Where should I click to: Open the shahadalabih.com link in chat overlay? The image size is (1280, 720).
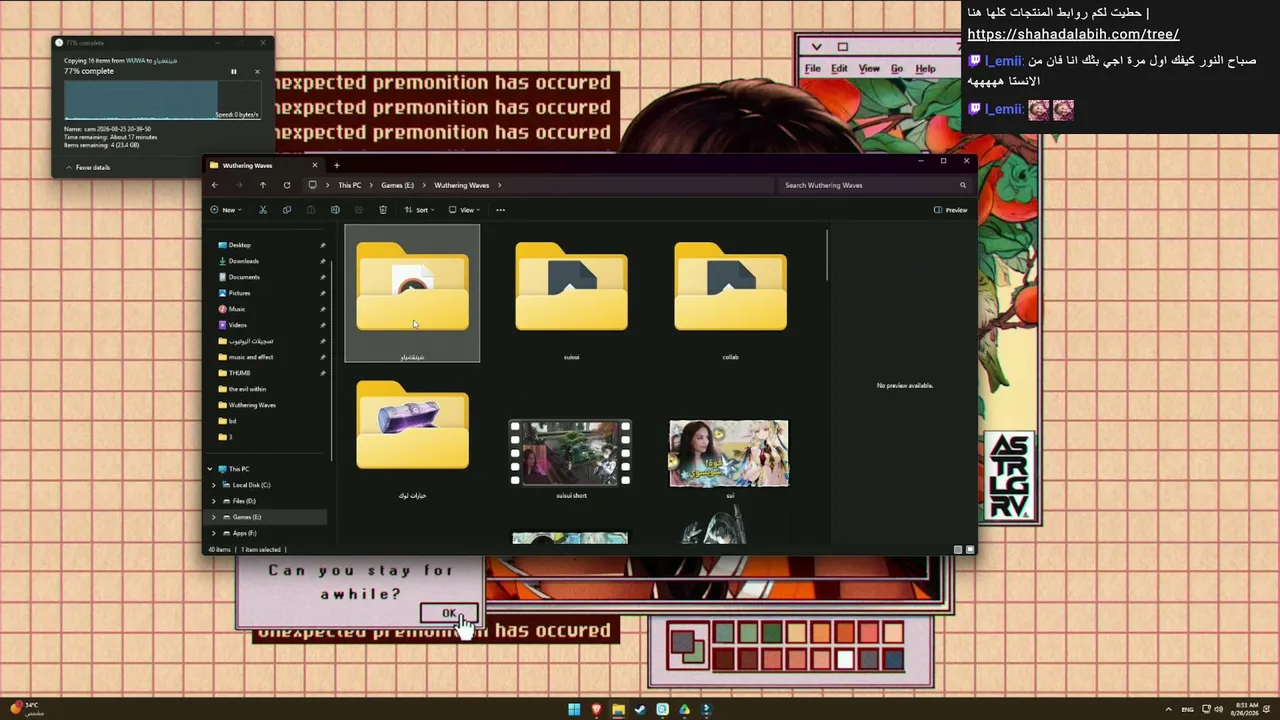[1073, 34]
